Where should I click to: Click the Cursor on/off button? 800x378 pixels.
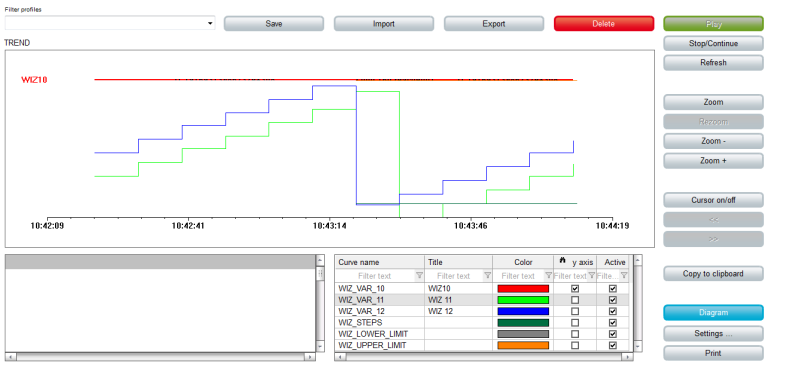coord(713,200)
